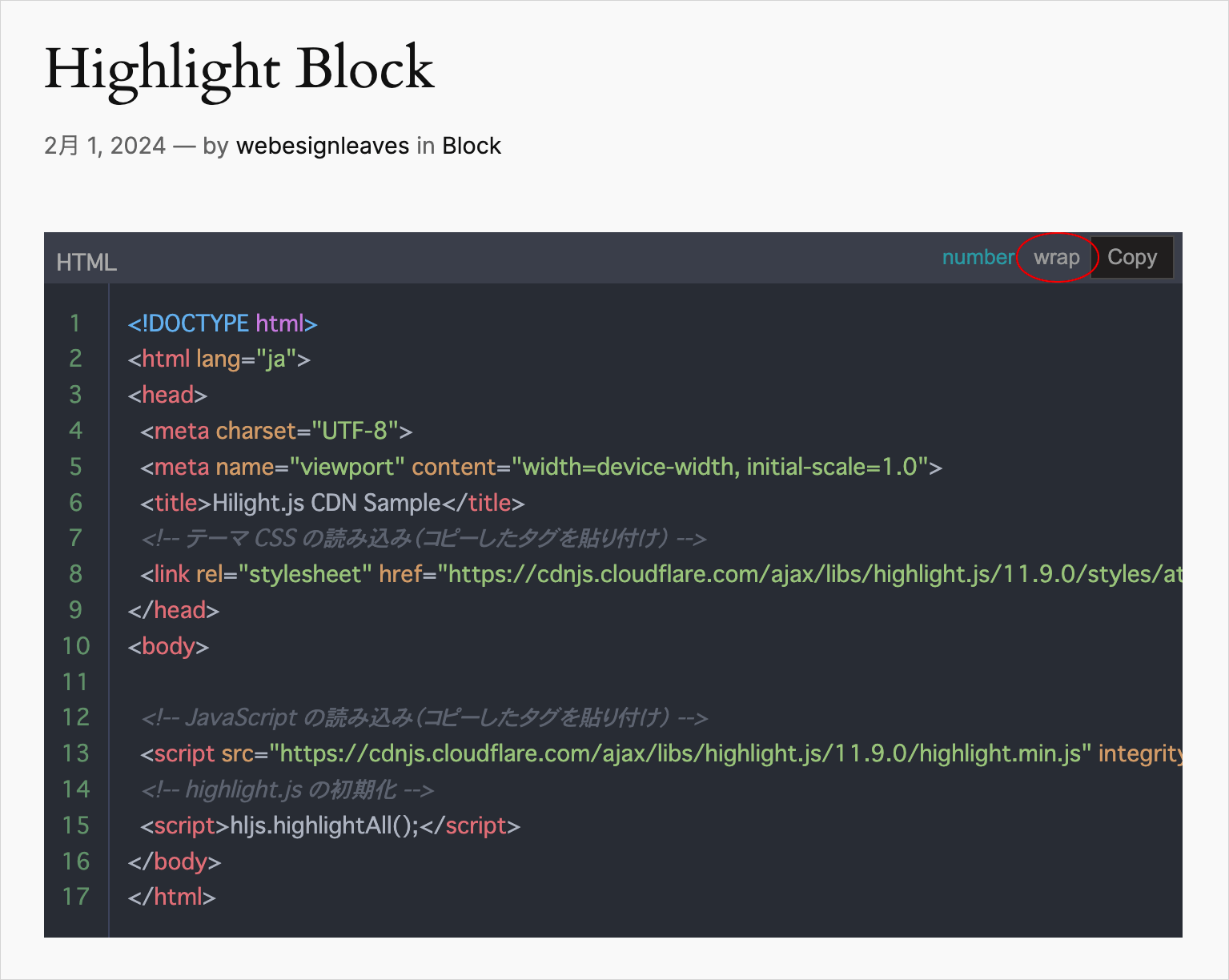Click line number 8 in the gutter
The width and height of the screenshot is (1229, 980).
tap(75, 574)
